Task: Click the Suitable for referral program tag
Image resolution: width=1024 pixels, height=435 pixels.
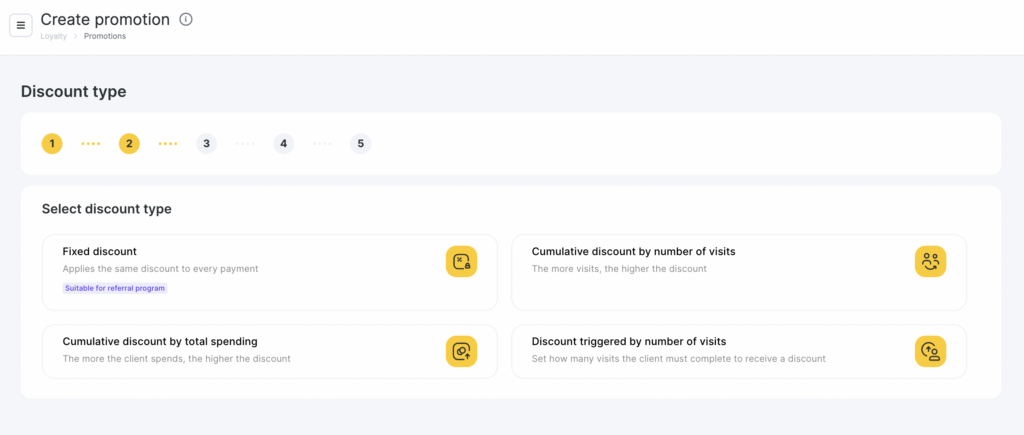Action: [x=115, y=288]
